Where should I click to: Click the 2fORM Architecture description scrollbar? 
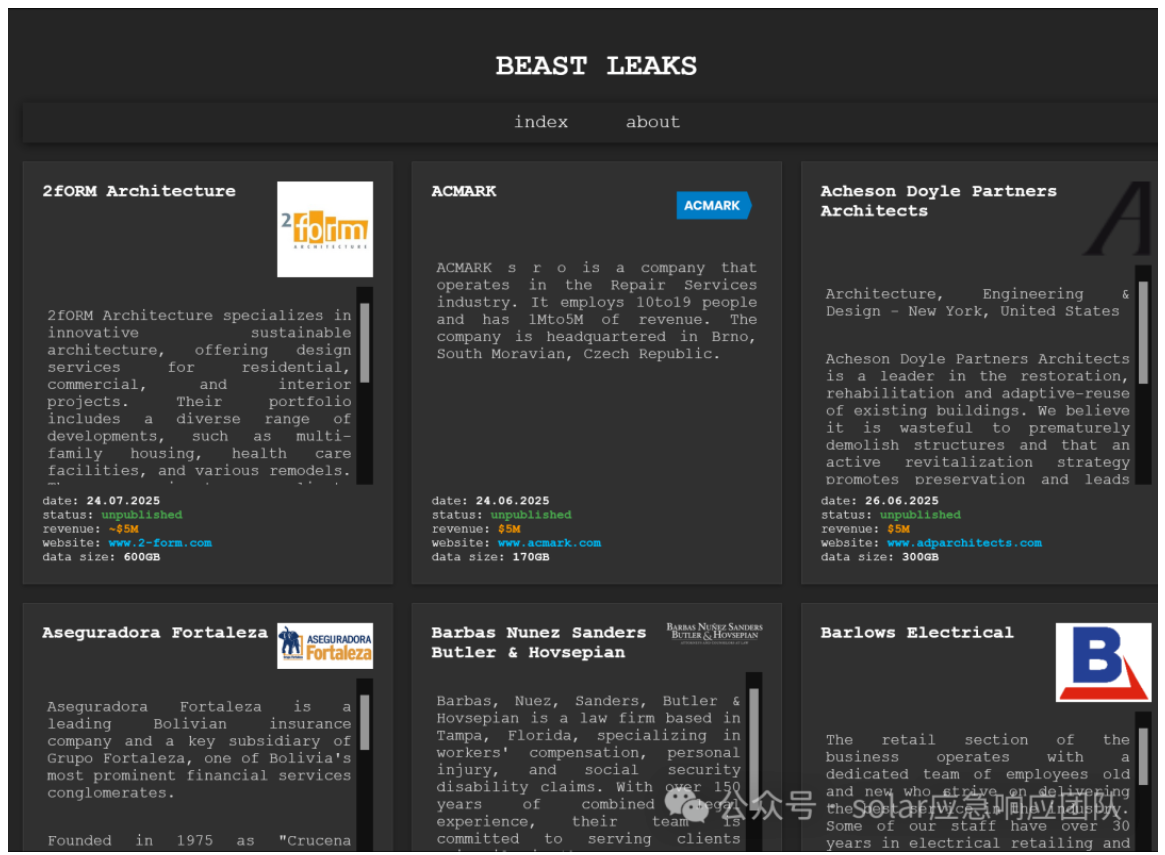click(364, 343)
